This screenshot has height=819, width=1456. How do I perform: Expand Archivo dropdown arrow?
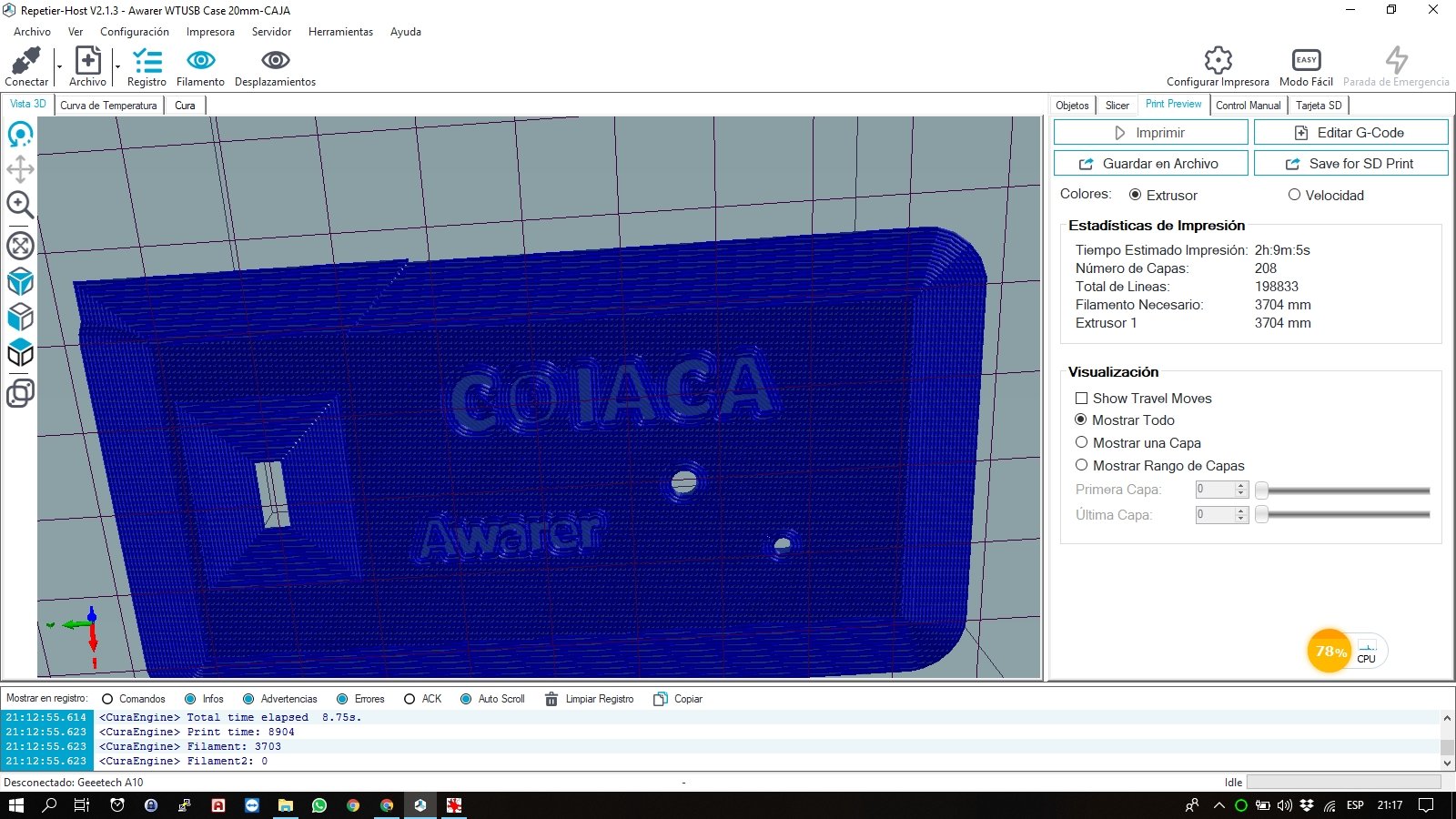(117, 66)
